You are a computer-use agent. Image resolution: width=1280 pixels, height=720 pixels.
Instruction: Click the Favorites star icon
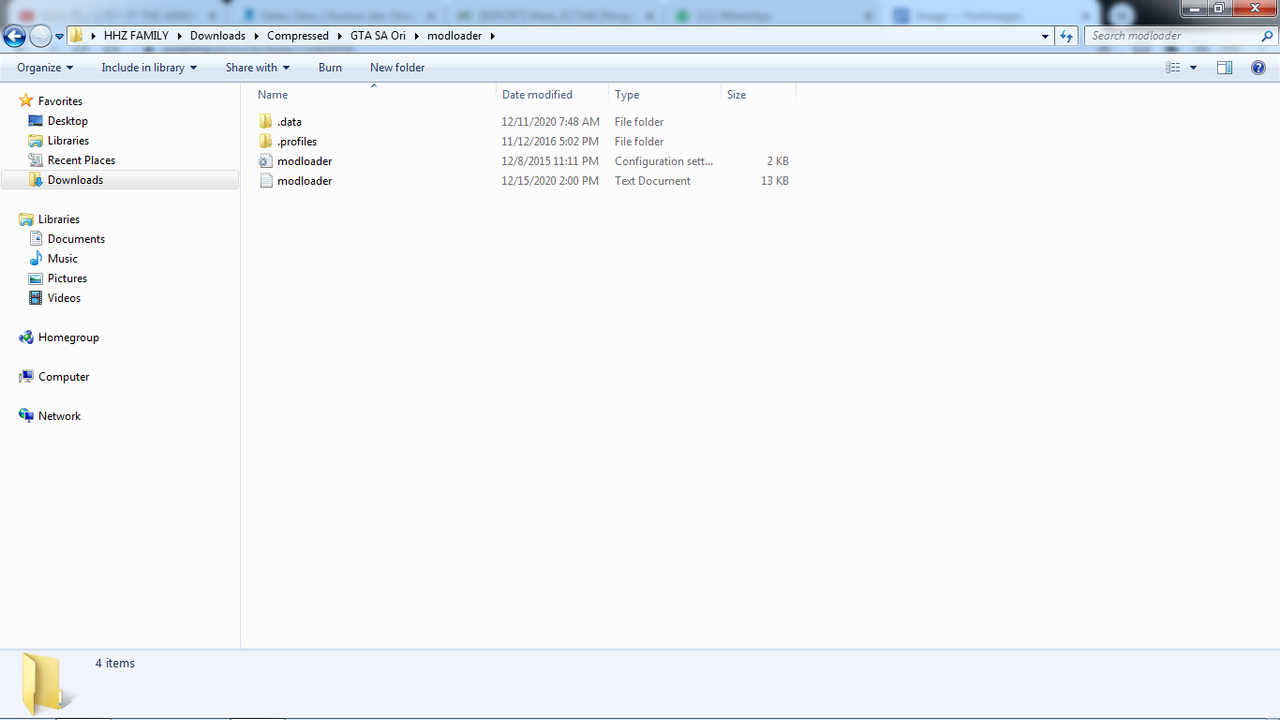click(x=26, y=101)
